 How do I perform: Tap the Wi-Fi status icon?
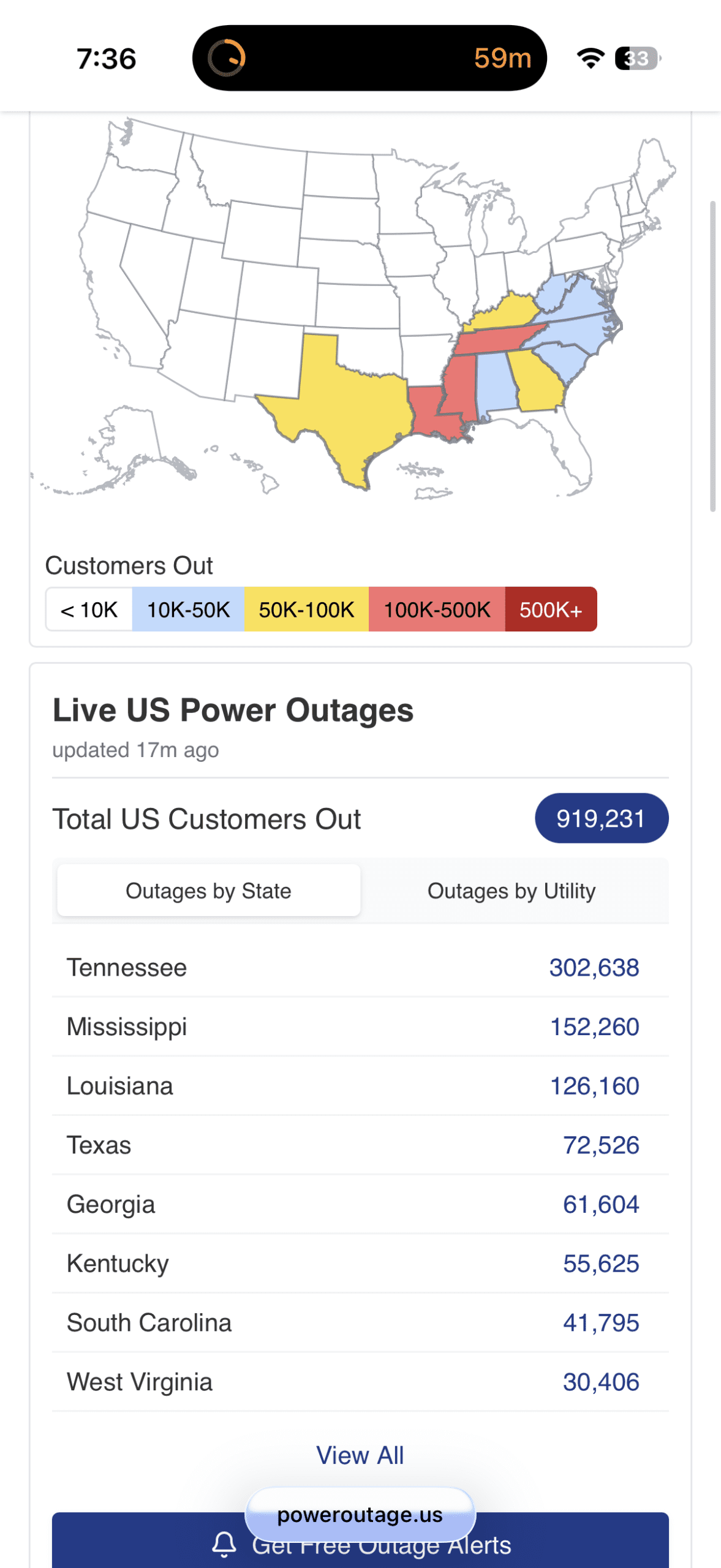tap(591, 58)
